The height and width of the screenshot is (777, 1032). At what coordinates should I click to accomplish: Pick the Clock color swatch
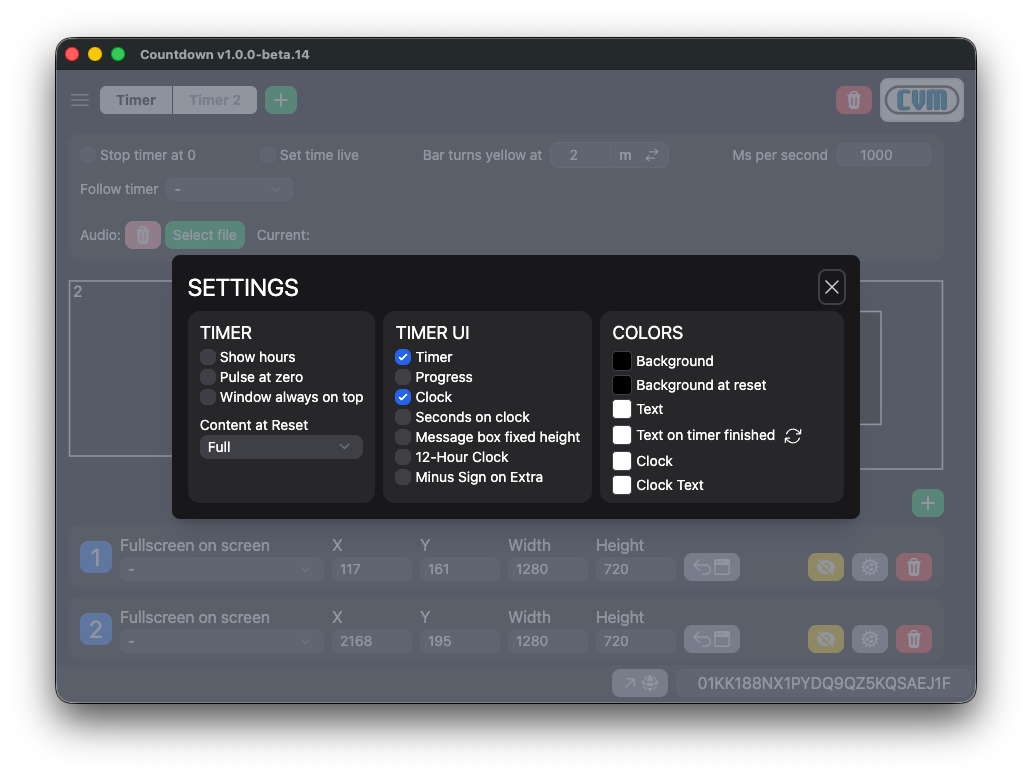coord(622,461)
